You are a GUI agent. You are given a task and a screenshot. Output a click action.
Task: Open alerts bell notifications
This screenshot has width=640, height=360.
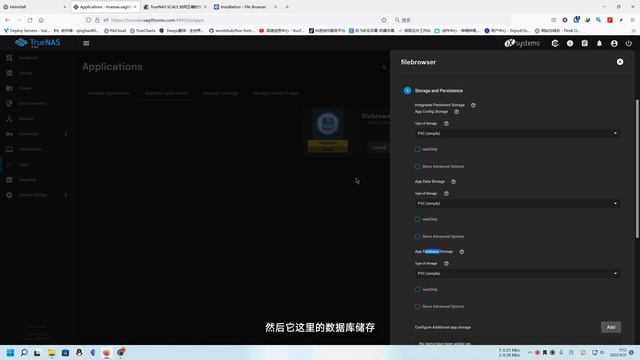coord(599,43)
